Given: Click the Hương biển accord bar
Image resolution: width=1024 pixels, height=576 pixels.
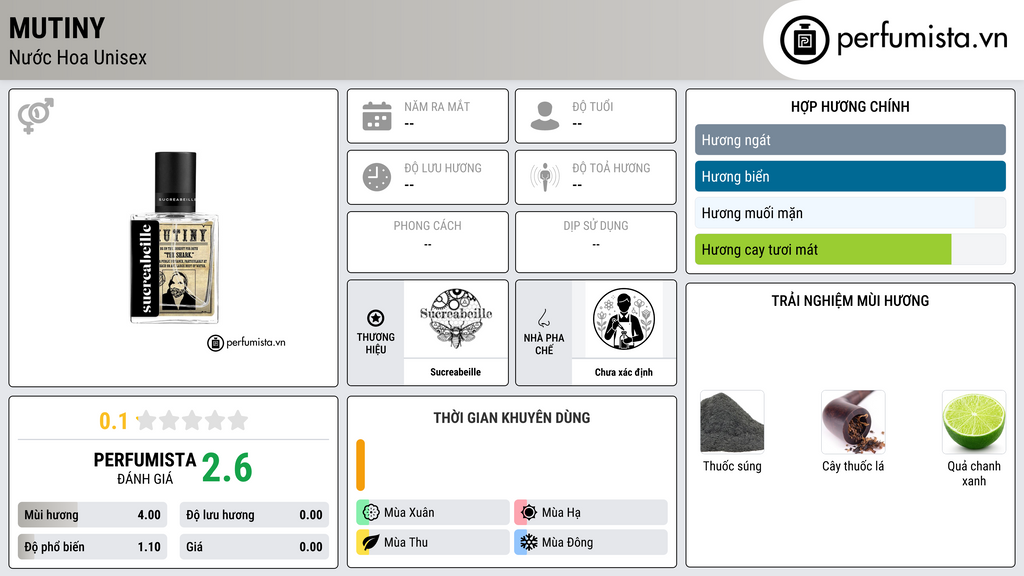Looking at the screenshot, I should 850,176.
